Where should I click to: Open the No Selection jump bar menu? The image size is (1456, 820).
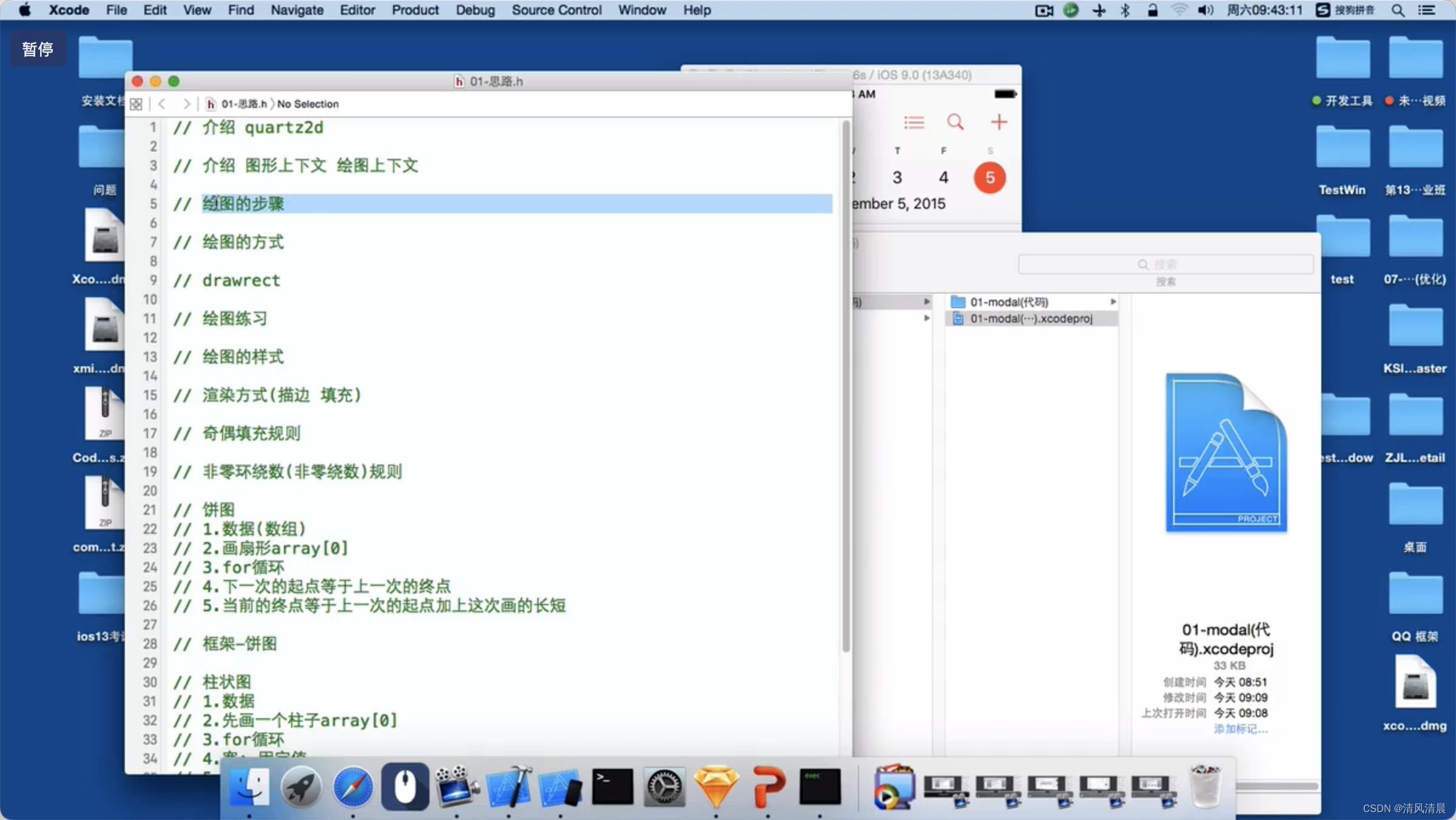tap(308, 104)
